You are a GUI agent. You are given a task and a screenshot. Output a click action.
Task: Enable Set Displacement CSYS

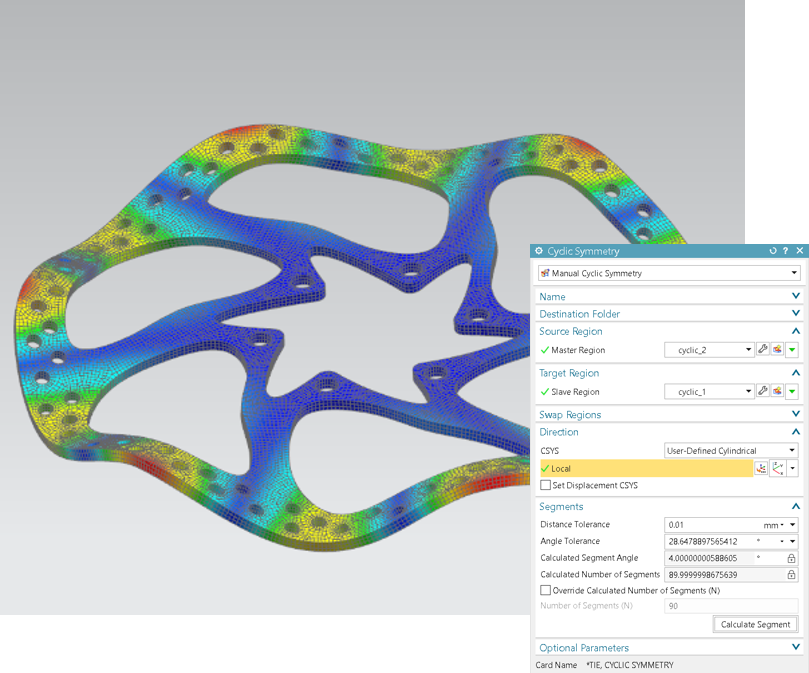(545, 485)
